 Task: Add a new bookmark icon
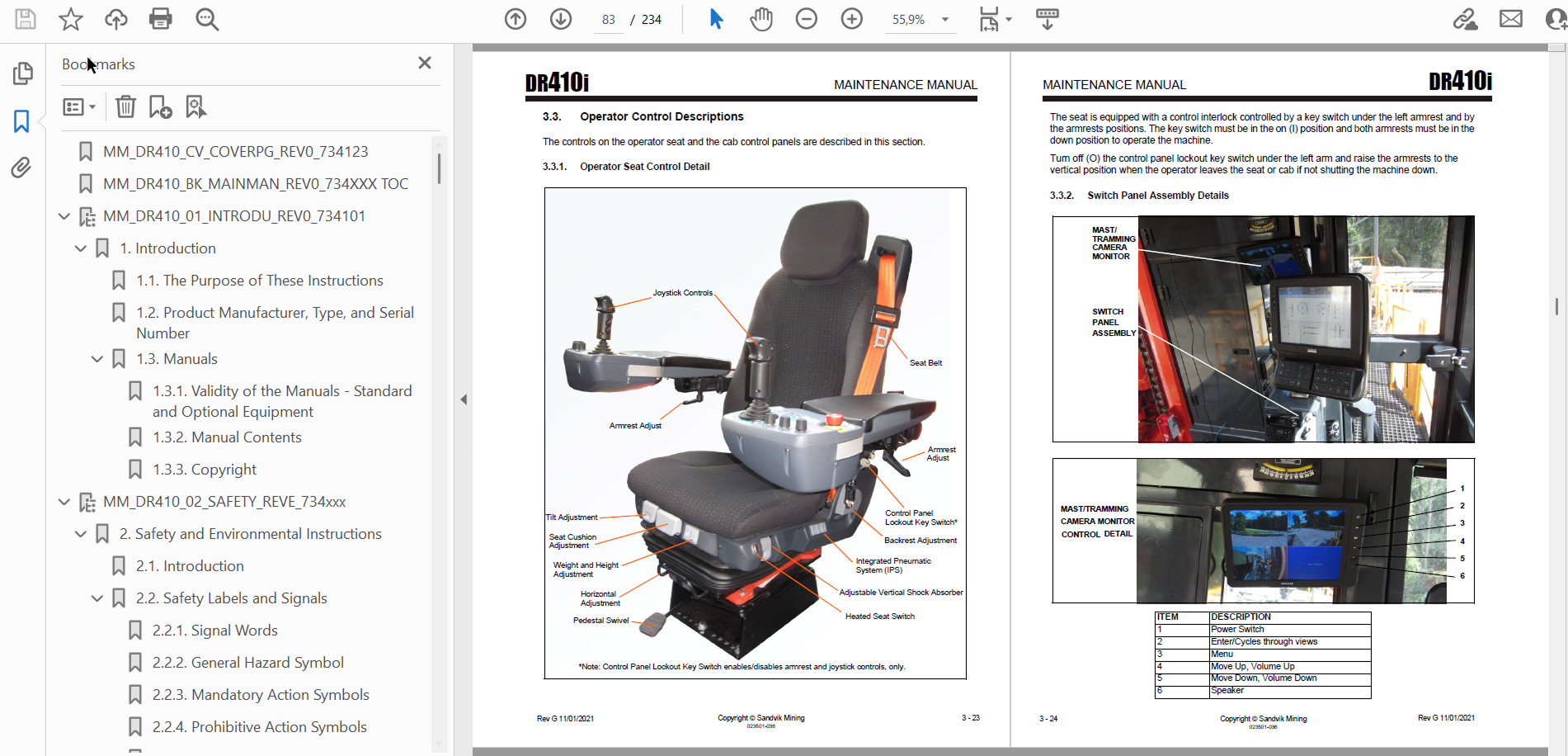coord(160,106)
